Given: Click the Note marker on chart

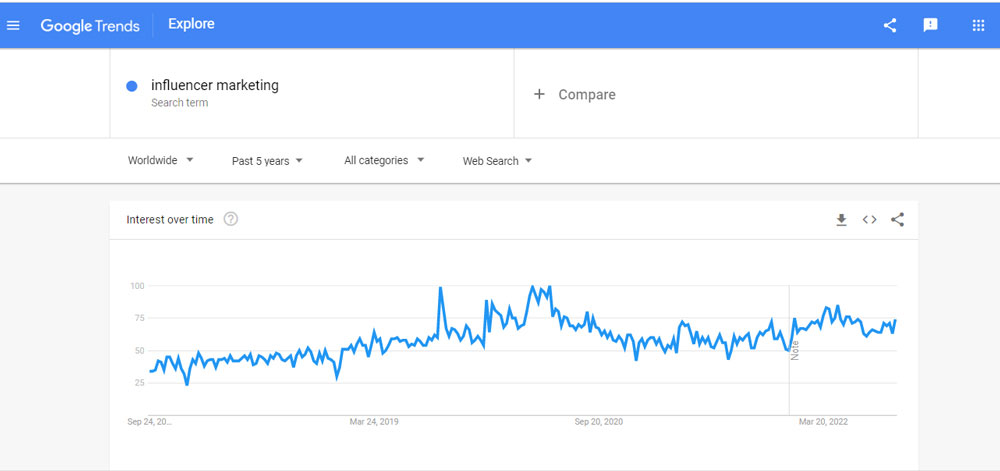Looking at the screenshot, I should tap(795, 350).
